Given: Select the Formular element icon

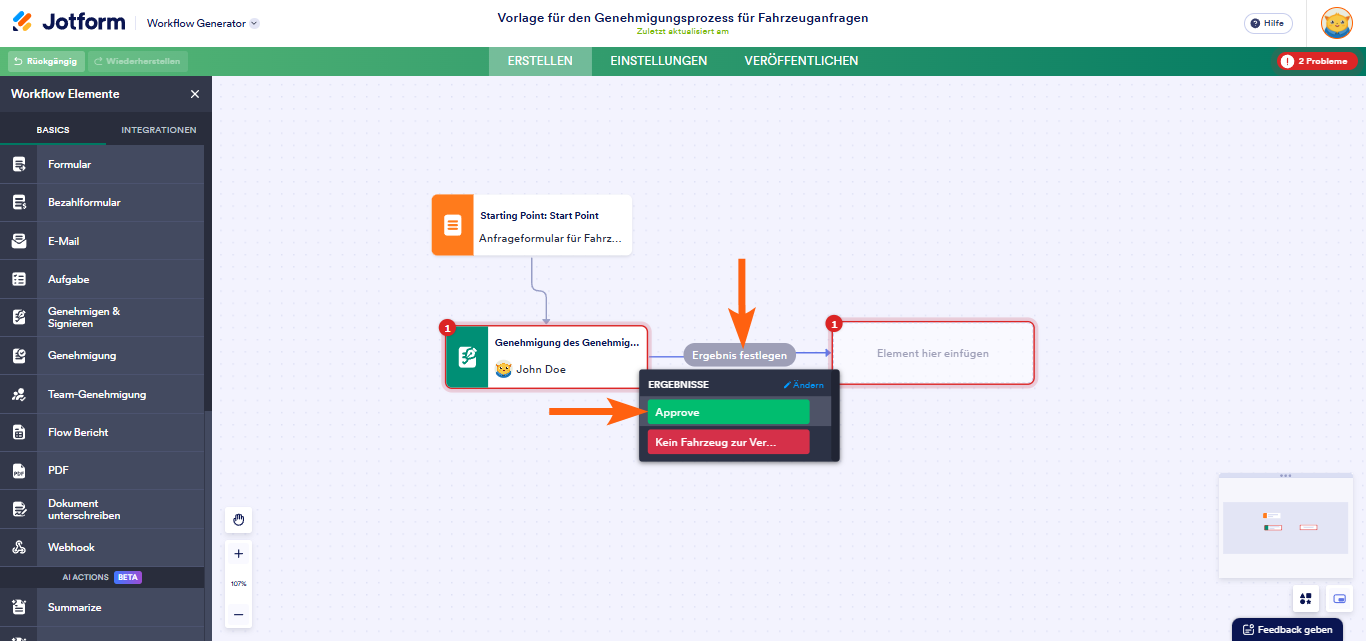Looking at the screenshot, I should [x=18, y=163].
